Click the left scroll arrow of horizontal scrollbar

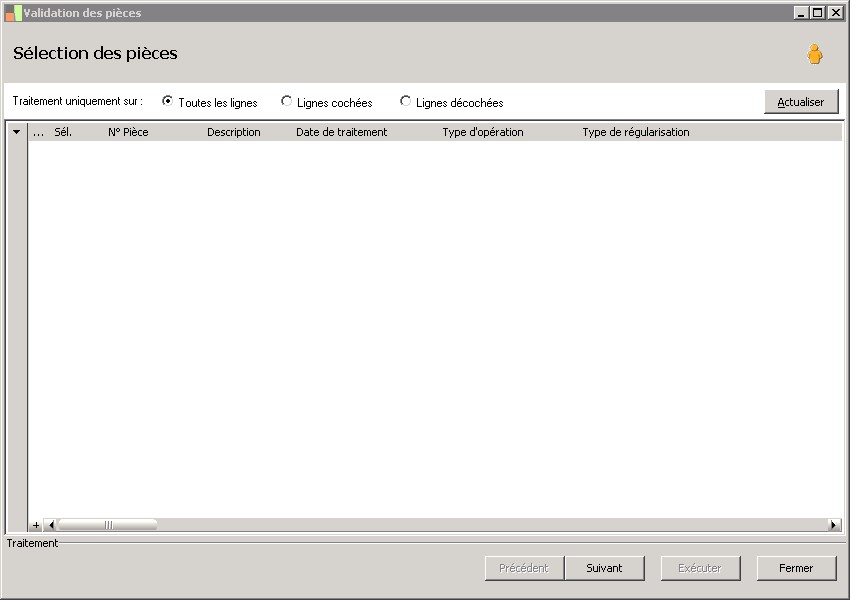click(x=50, y=525)
